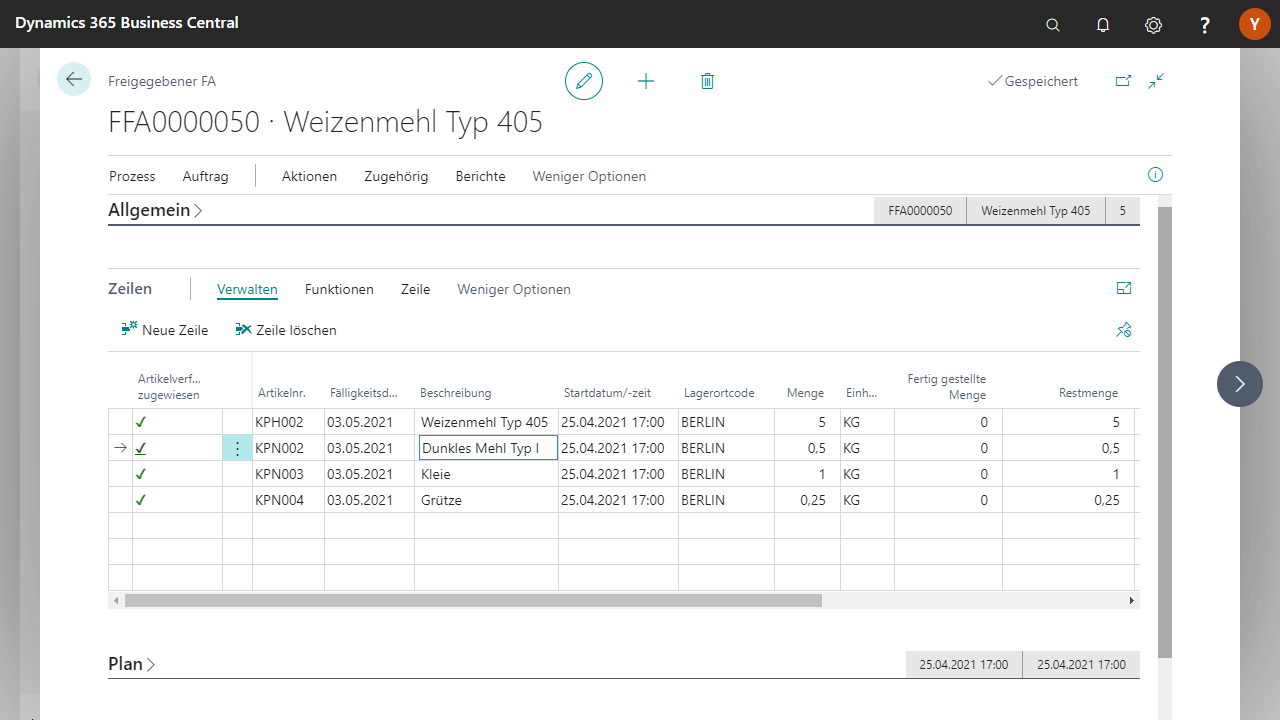Toggle the info FactBox icon
Image resolution: width=1280 pixels, height=720 pixels.
(1155, 175)
